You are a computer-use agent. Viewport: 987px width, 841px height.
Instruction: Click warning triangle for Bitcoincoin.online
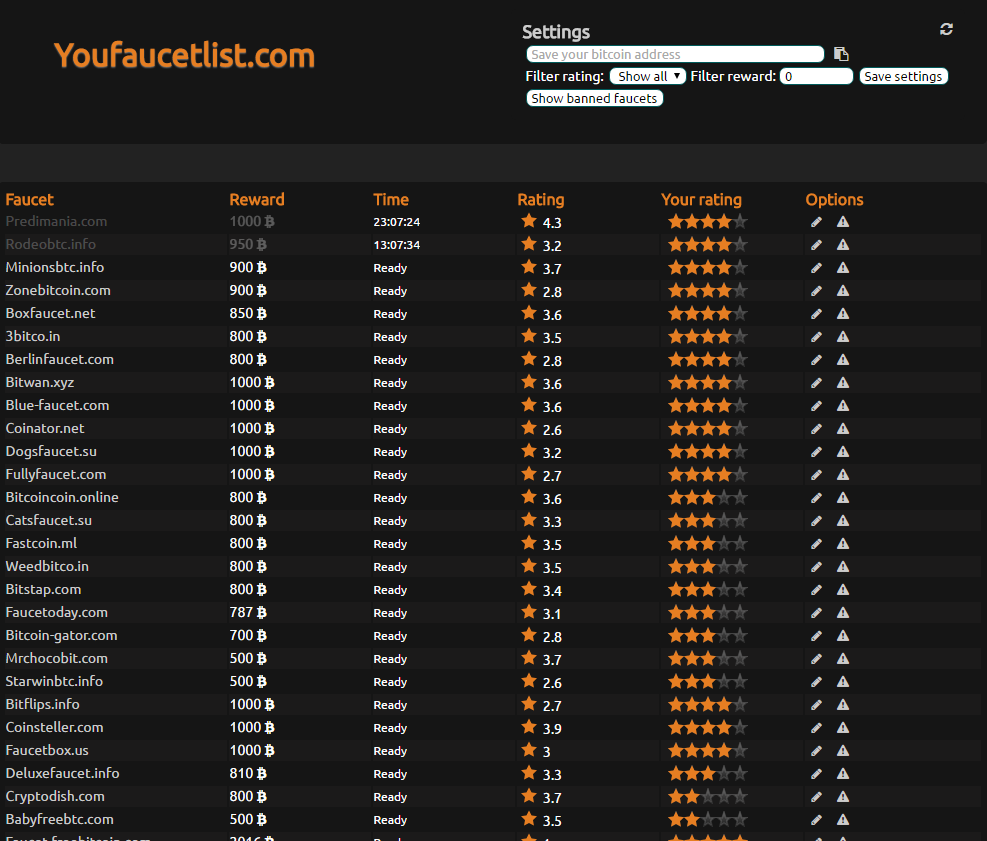click(843, 497)
